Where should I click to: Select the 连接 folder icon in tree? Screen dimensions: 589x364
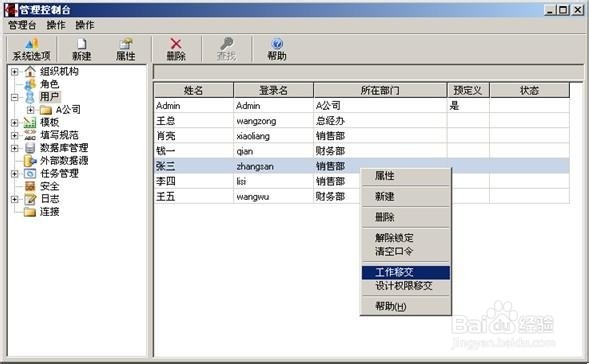[30, 212]
